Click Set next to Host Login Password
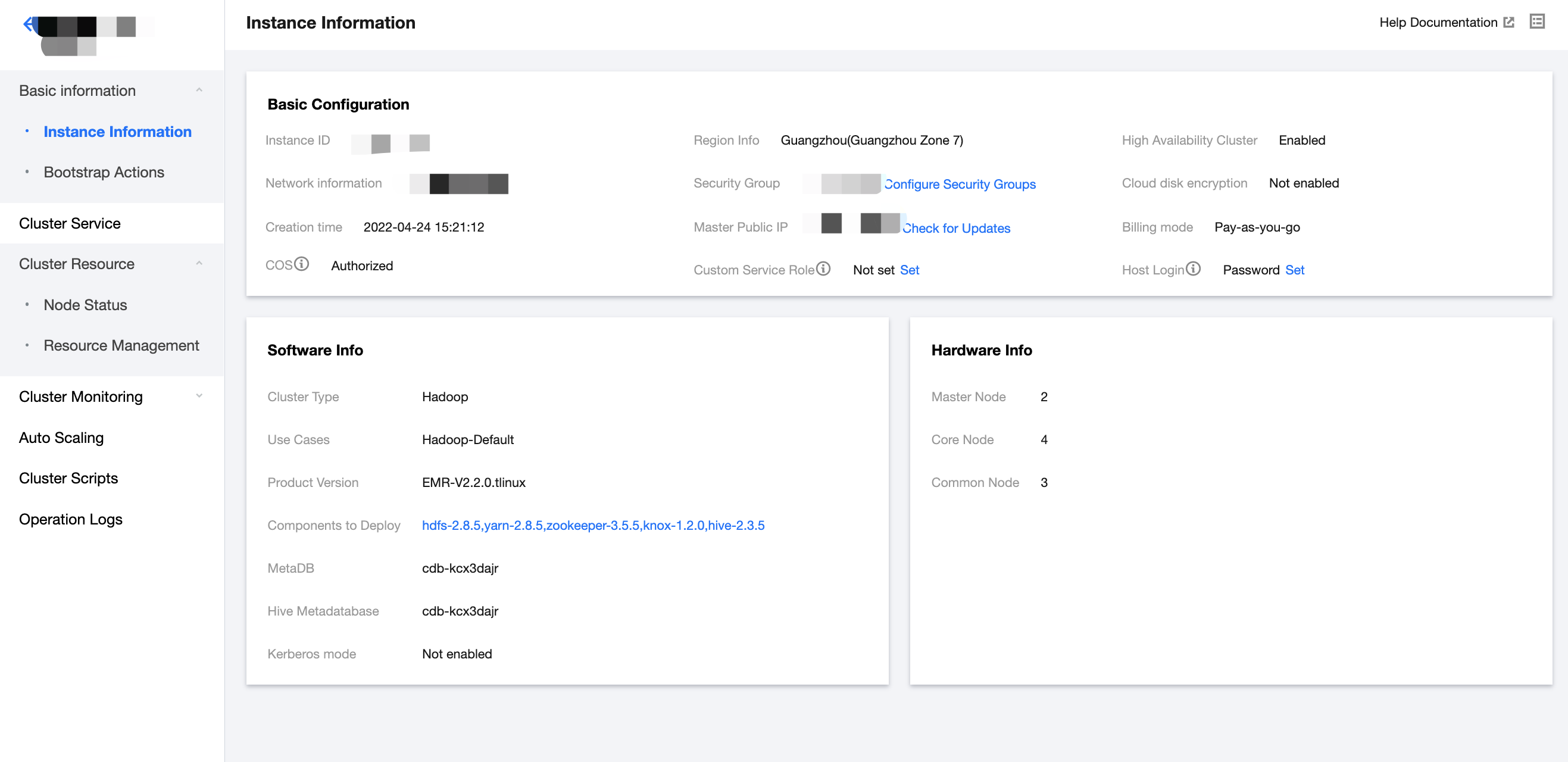Viewport: 1568px width, 762px height. coord(1294,270)
